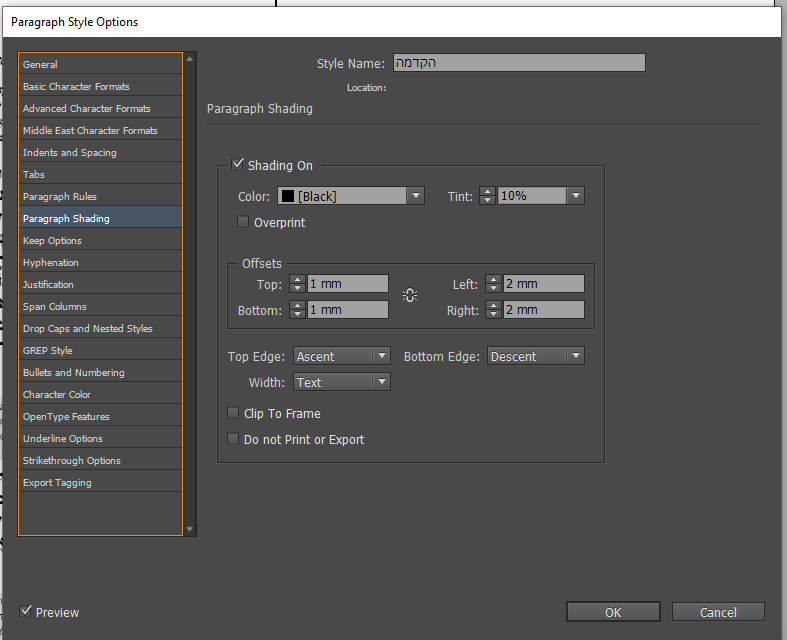
Task: Check the Clip To Frame option
Action: [232, 413]
